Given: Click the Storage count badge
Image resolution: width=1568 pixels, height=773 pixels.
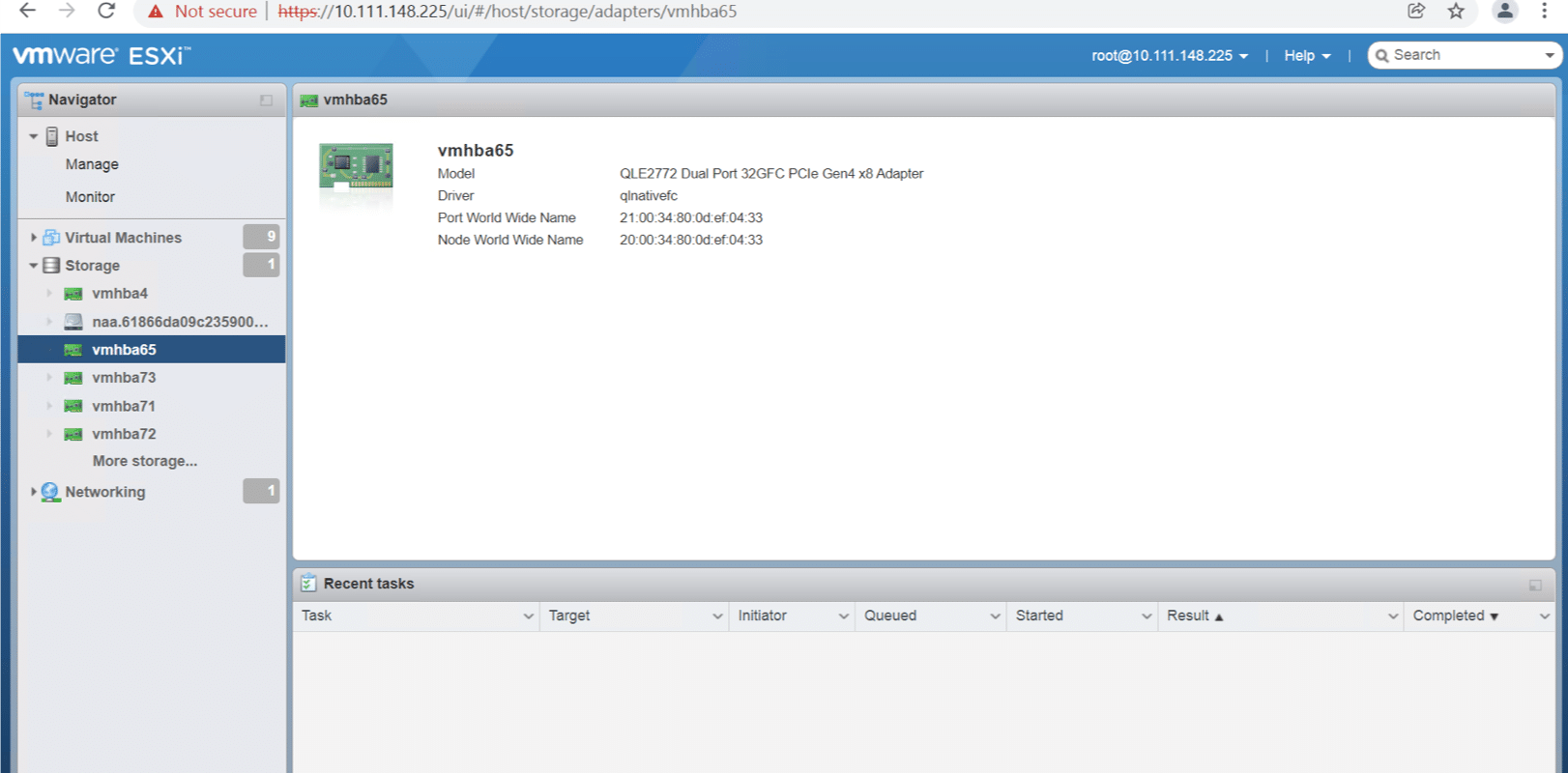Looking at the screenshot, I should tap(261, 265).
